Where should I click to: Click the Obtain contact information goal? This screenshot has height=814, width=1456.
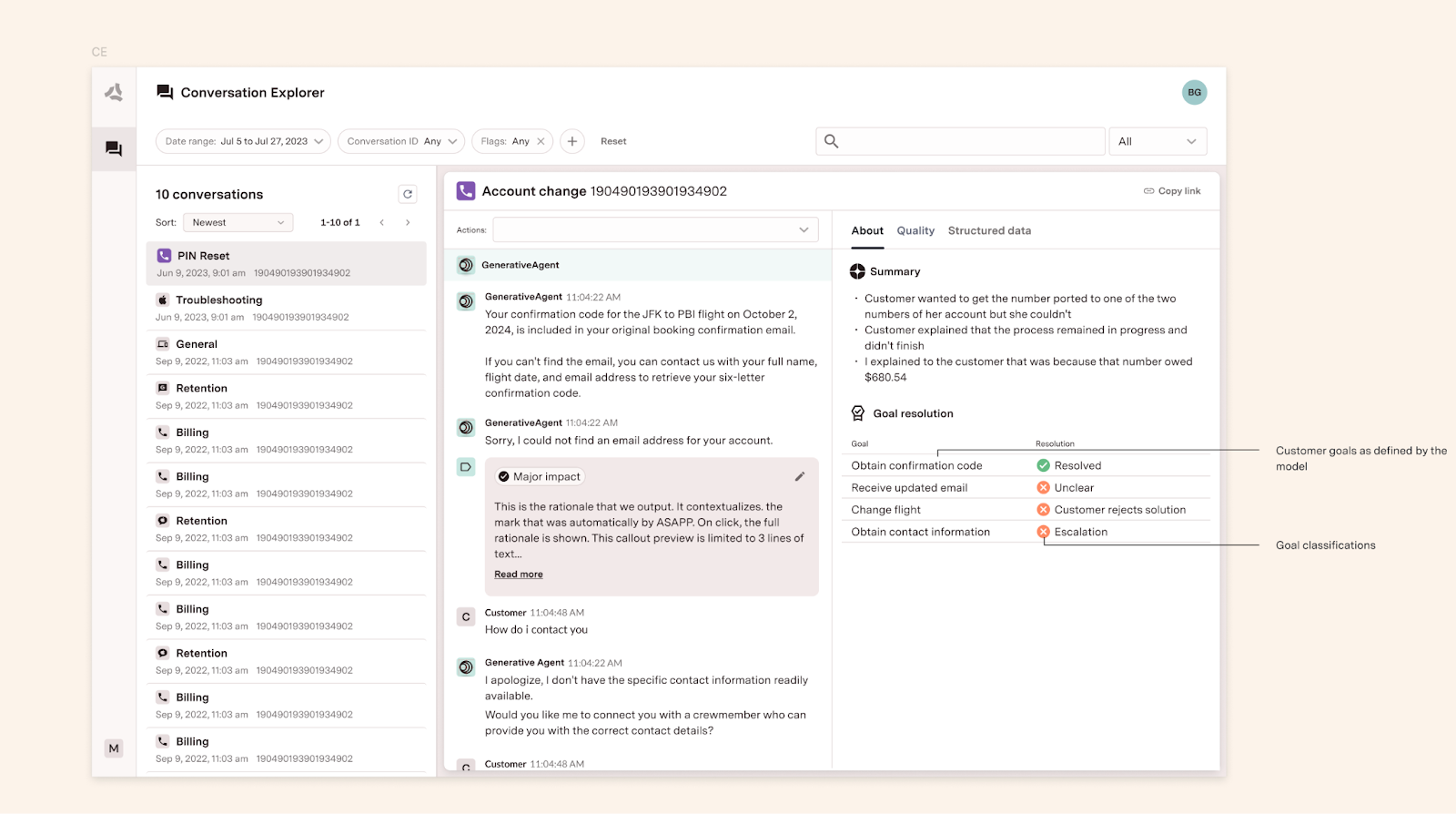(x=920, y=532)
